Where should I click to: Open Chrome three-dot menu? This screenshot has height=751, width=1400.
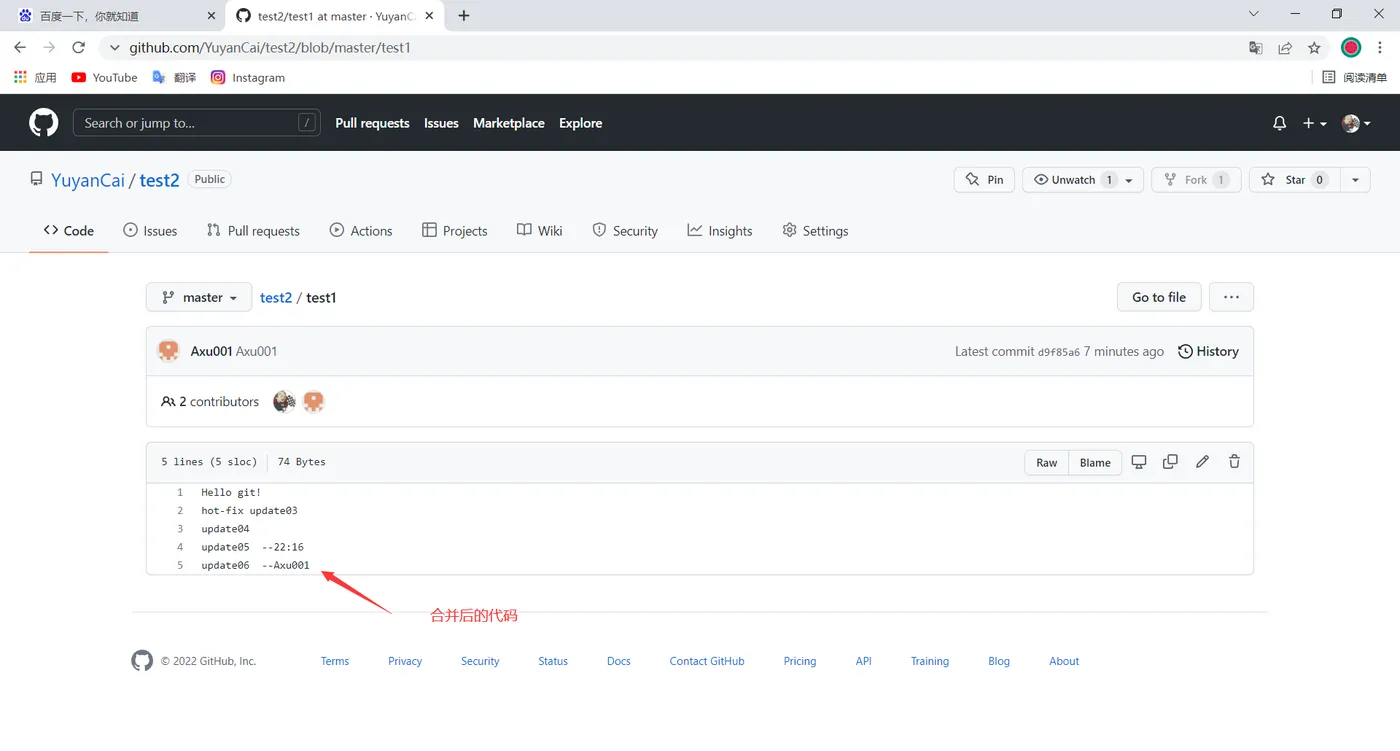1381,47
